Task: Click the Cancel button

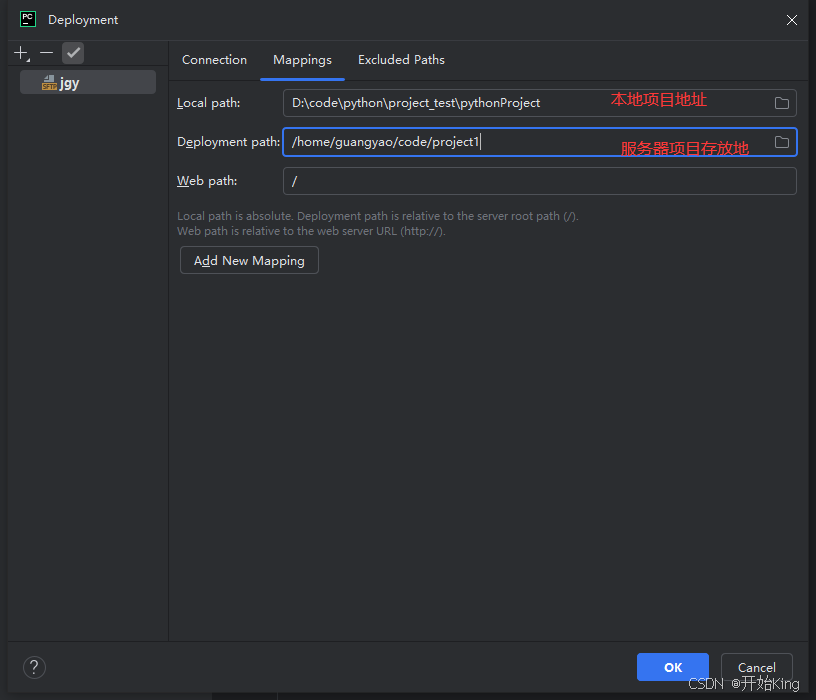Action: coord(756,667)
